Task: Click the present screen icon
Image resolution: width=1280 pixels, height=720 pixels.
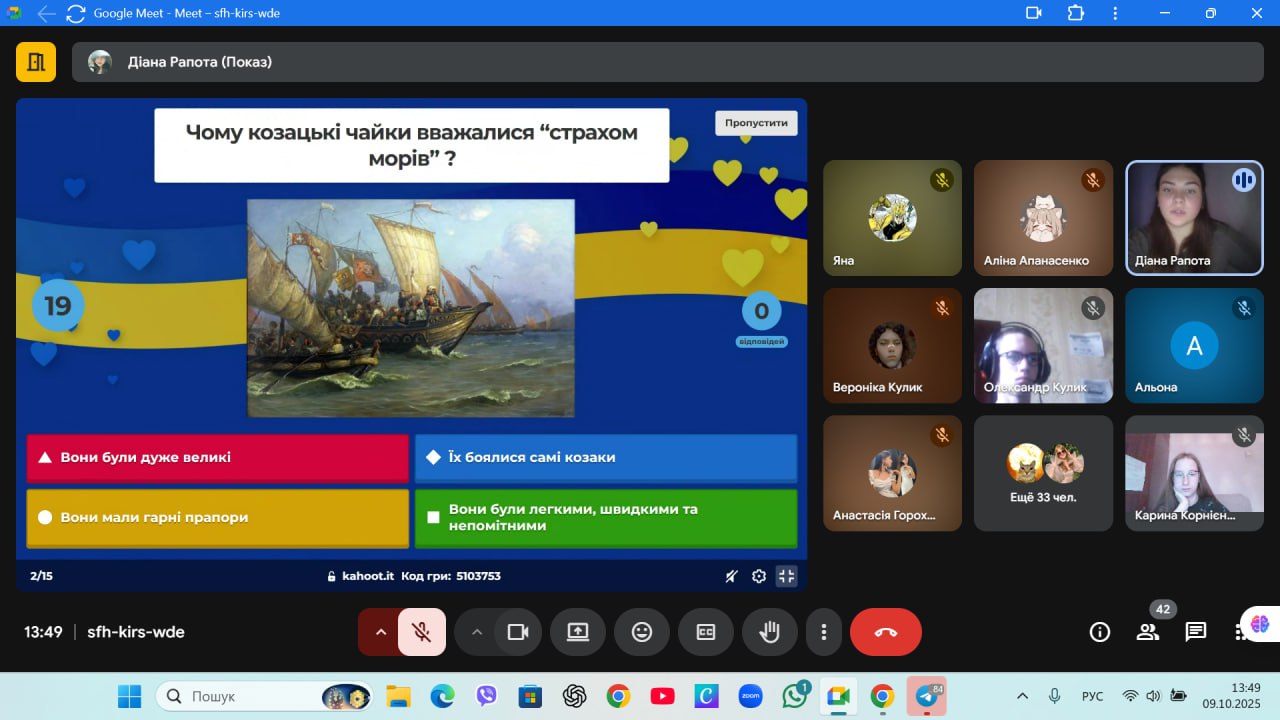Action: click(x=578, y=632)
